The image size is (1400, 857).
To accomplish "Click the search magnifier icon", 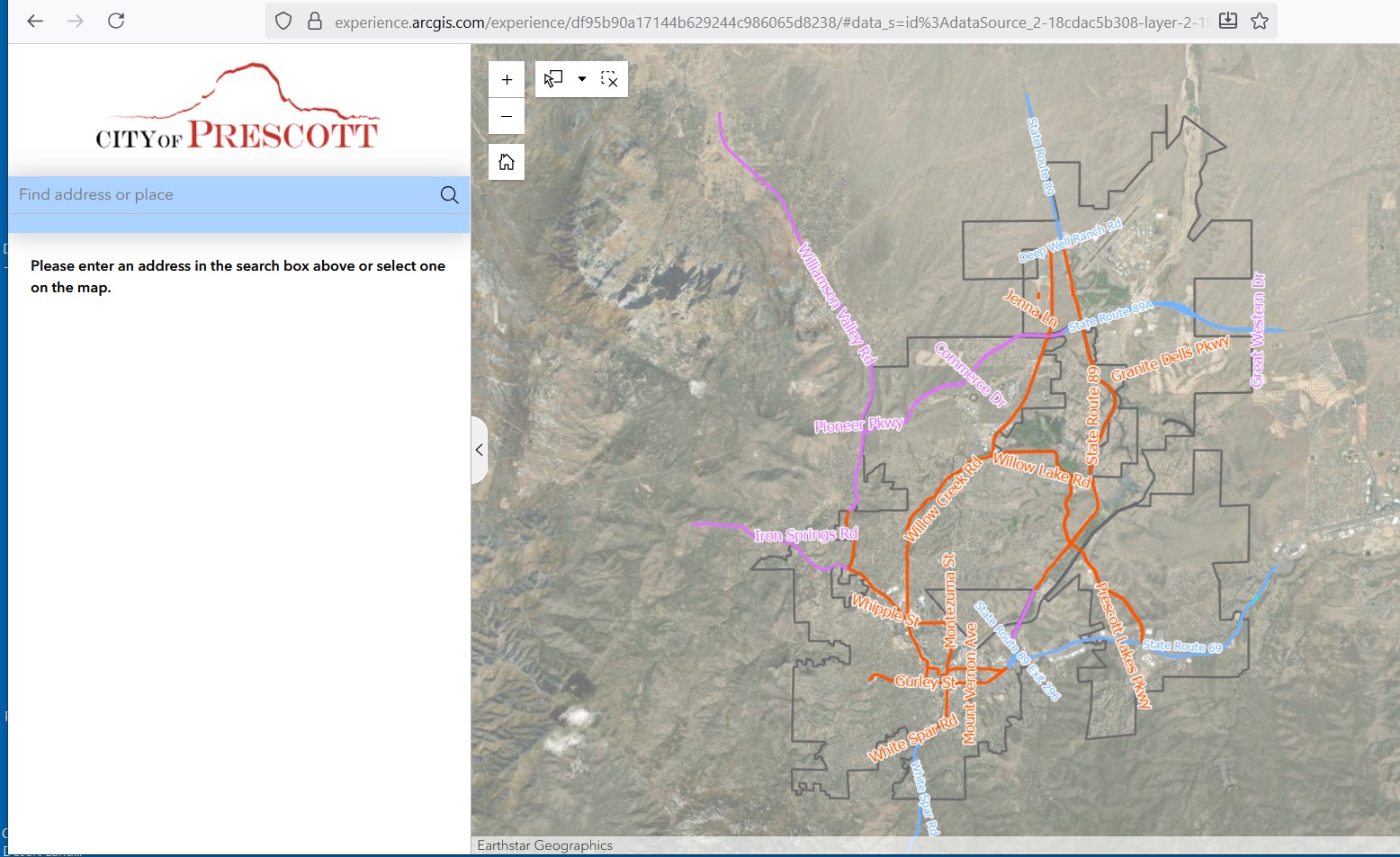I will [x=450, y=195].
